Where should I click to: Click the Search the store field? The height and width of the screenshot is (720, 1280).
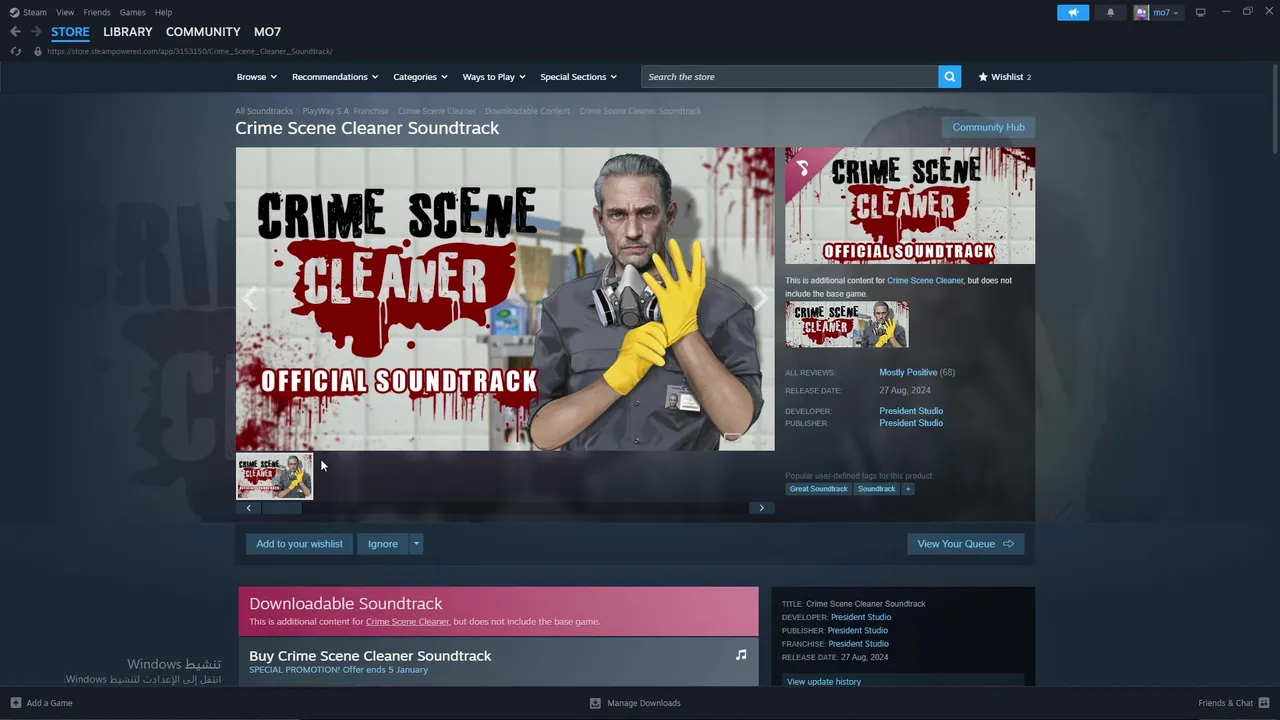pos(790,77)
